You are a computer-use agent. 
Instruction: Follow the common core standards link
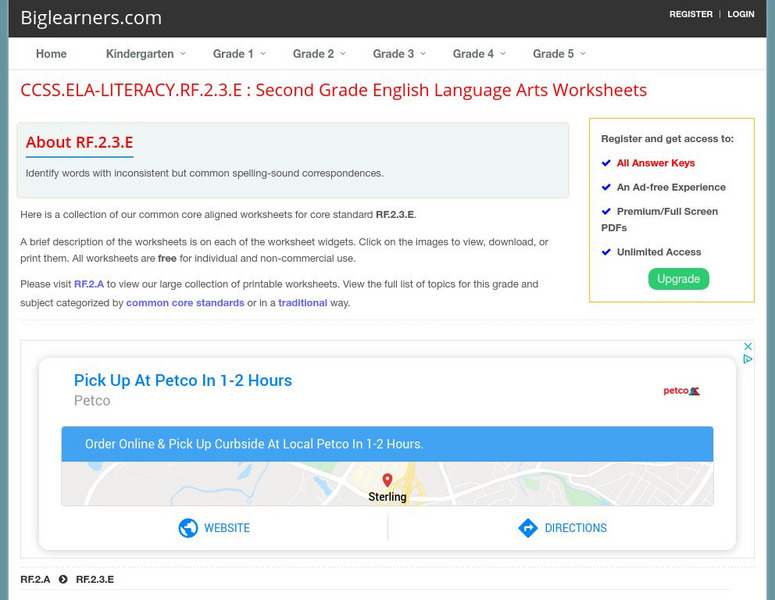tap(185, 303)
